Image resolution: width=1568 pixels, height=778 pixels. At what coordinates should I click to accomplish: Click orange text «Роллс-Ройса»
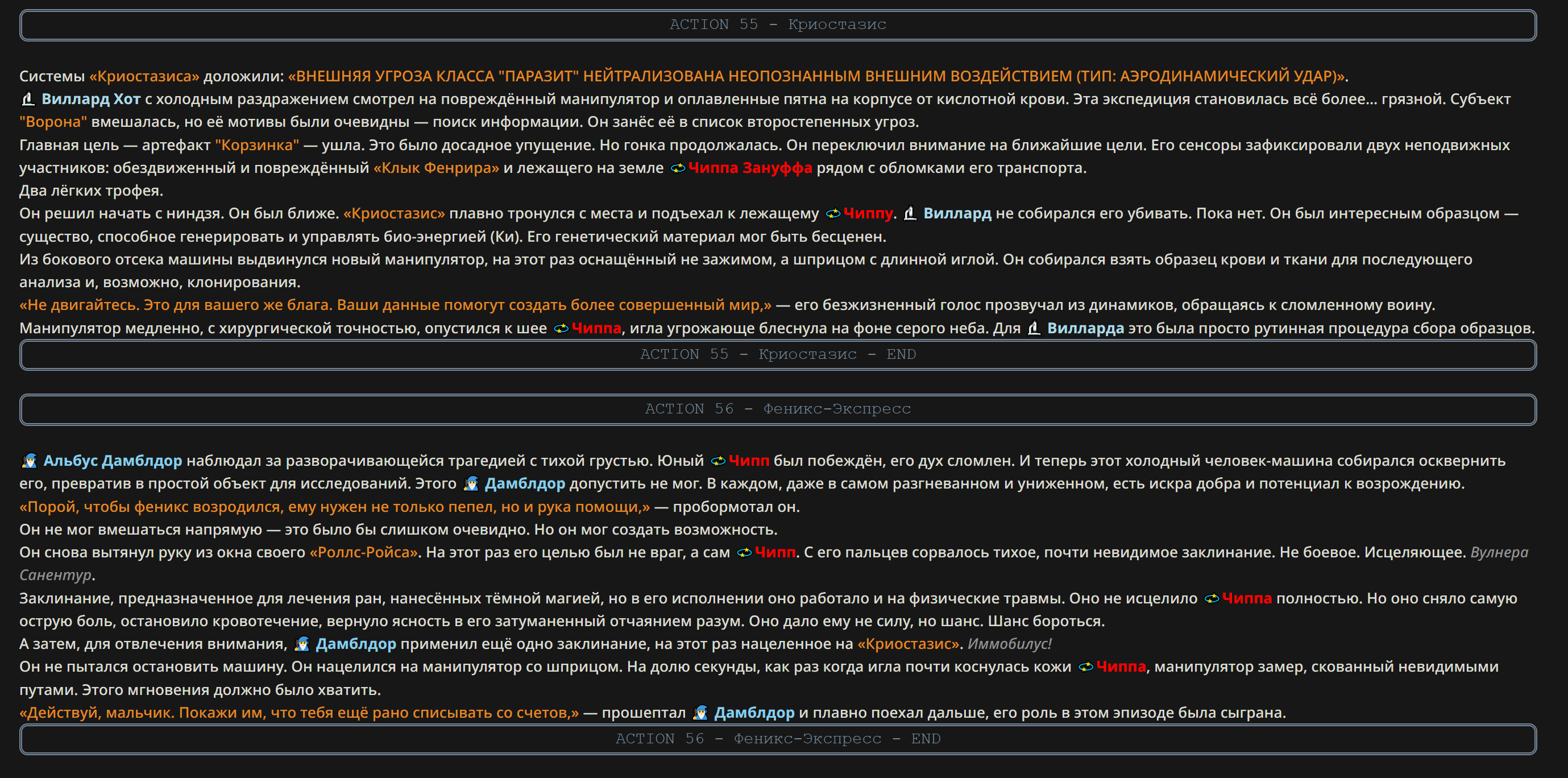click(x=364, y=553)
